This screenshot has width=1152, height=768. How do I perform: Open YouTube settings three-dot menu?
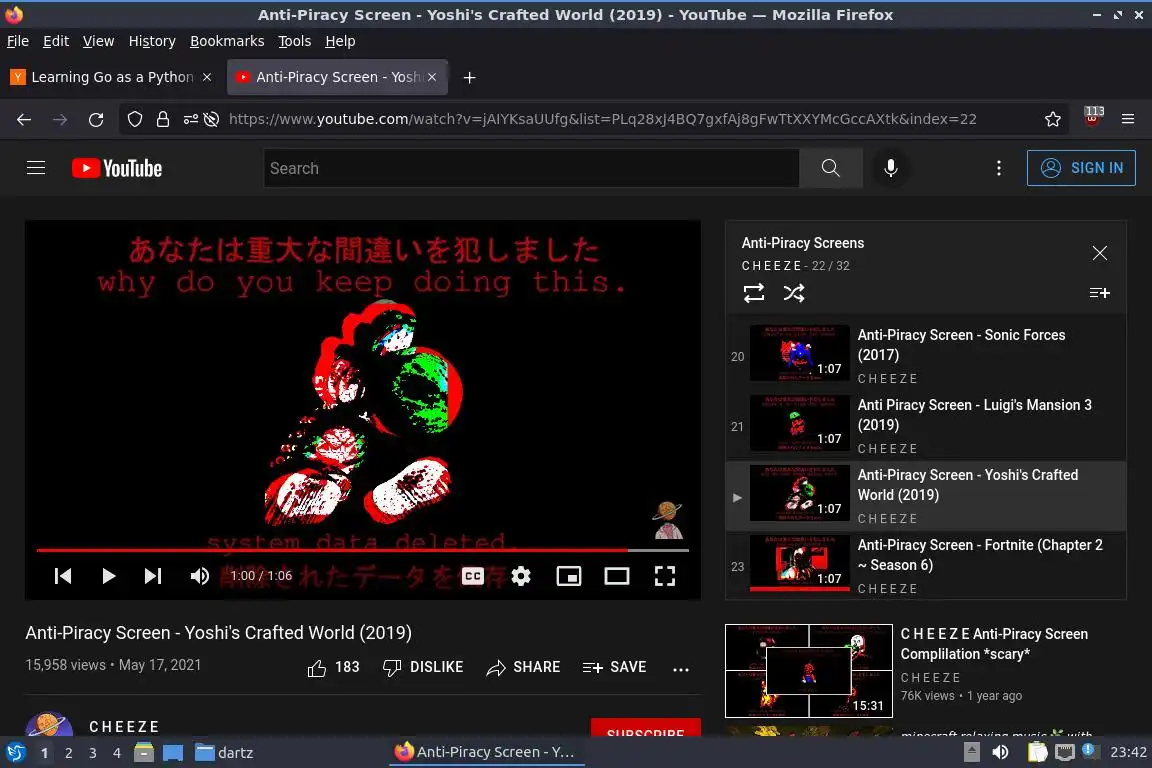point(998,168)
